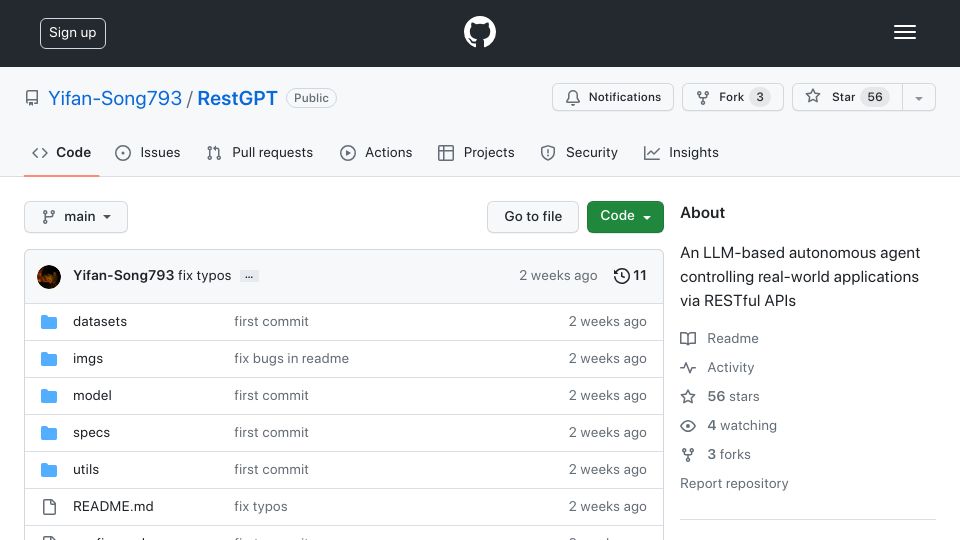Star the RestGPT repository

pos(847,97)
